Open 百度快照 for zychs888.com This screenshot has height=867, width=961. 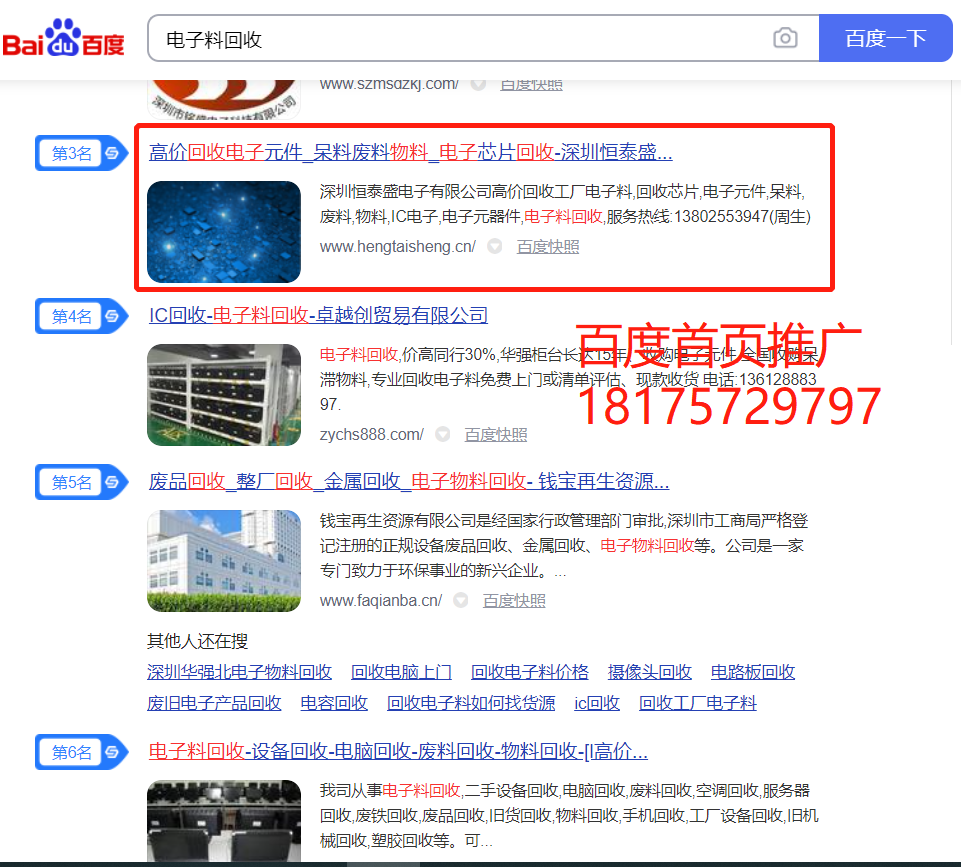click(496, 434)
